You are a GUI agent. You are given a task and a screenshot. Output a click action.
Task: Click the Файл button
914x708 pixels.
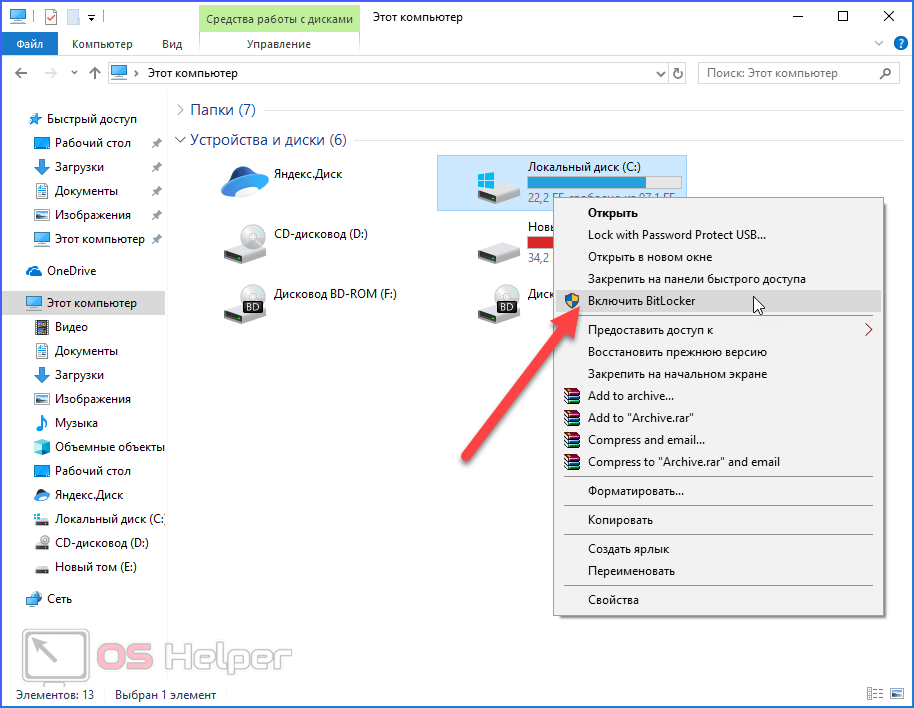click(30, 44)
